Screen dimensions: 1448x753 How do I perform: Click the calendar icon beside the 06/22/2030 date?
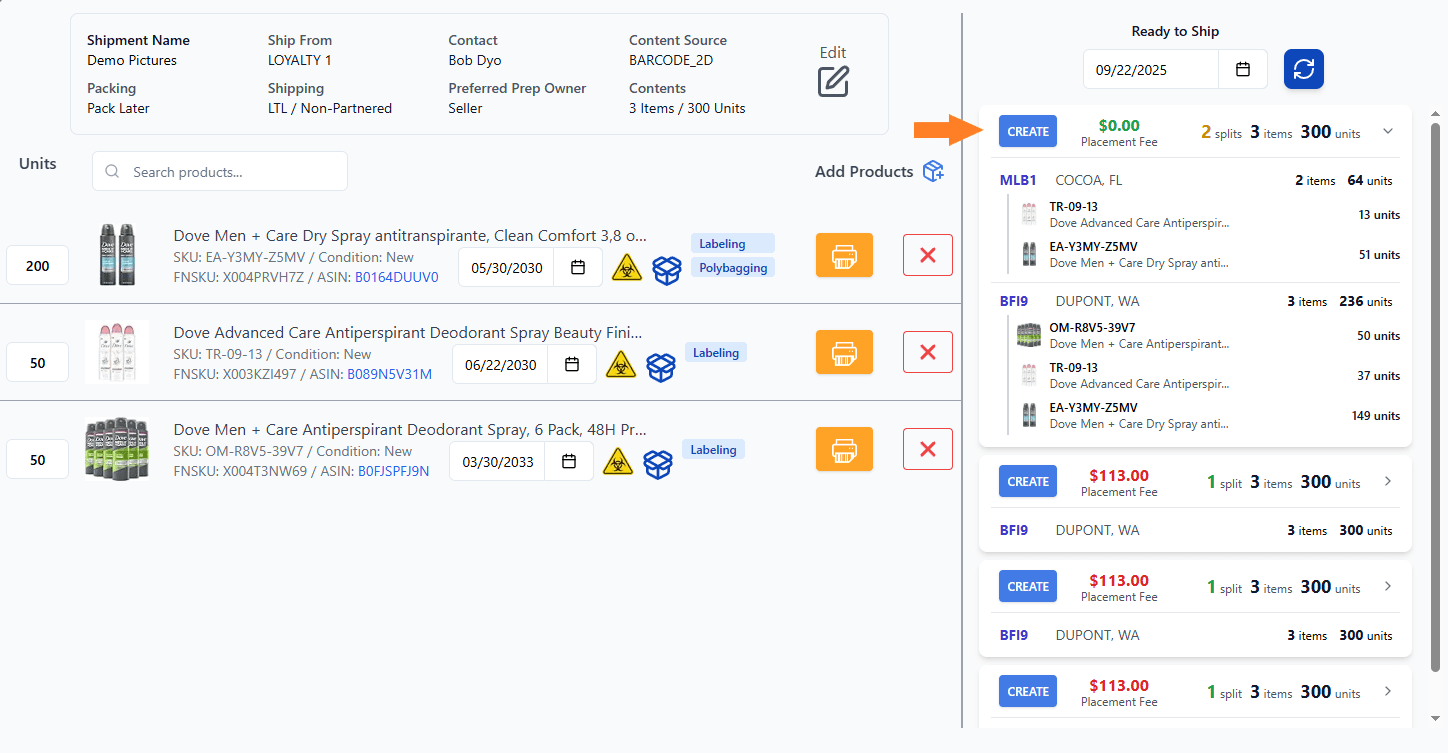pyautogui.click(x=572, y=366)
